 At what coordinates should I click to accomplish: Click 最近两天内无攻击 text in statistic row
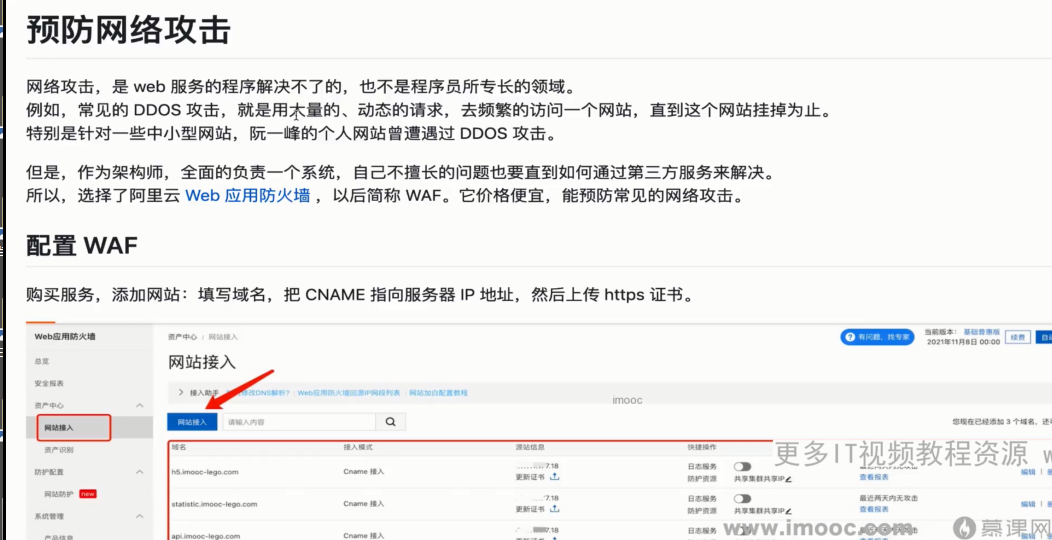(x=888, y=498)
